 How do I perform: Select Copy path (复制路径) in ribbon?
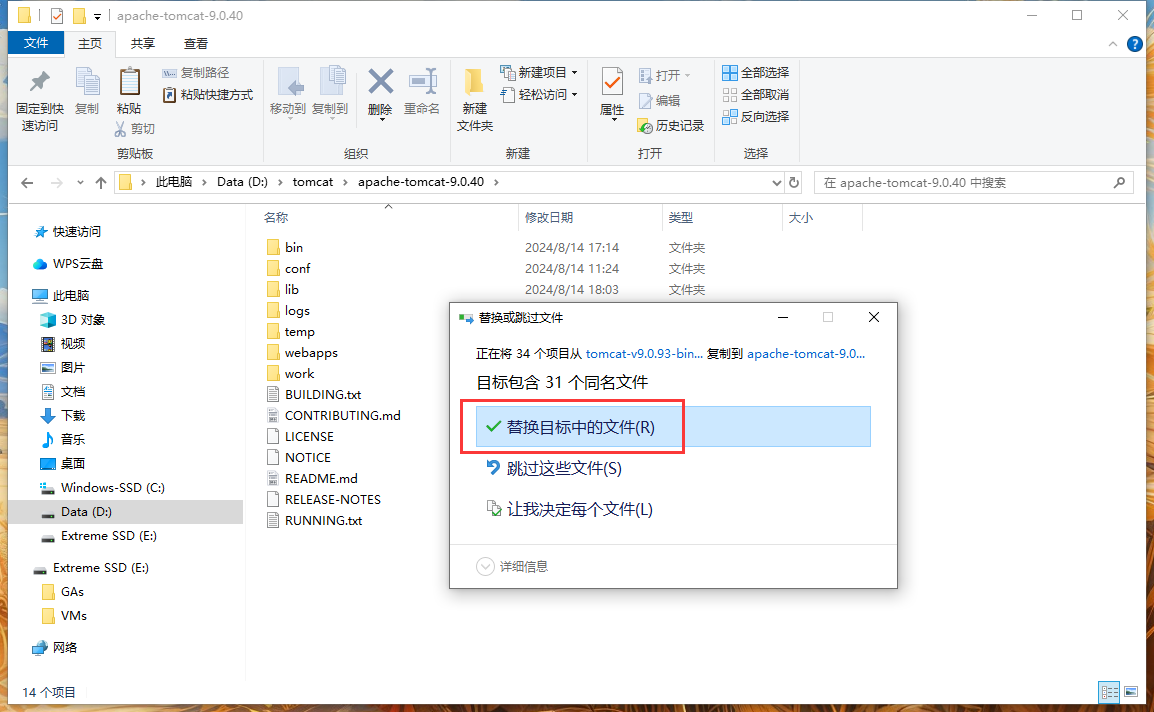(196, 72)
